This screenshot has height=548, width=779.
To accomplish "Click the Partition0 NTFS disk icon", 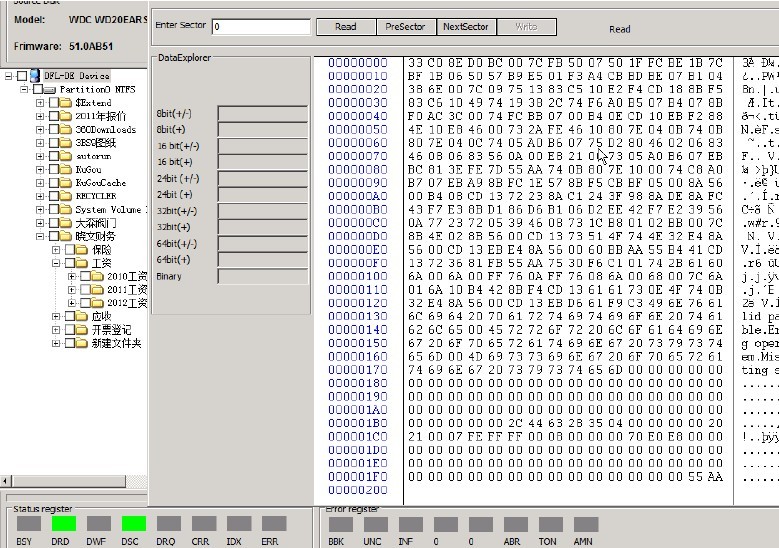I will (x=50, y=90).
